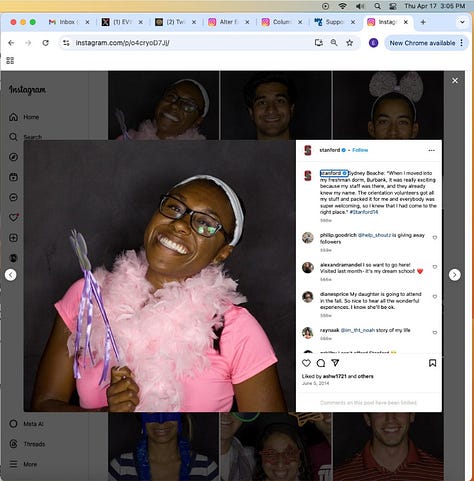Open macOS Spotlight search
Viewport: 474px width, 481px height.
tap(377, 6)
